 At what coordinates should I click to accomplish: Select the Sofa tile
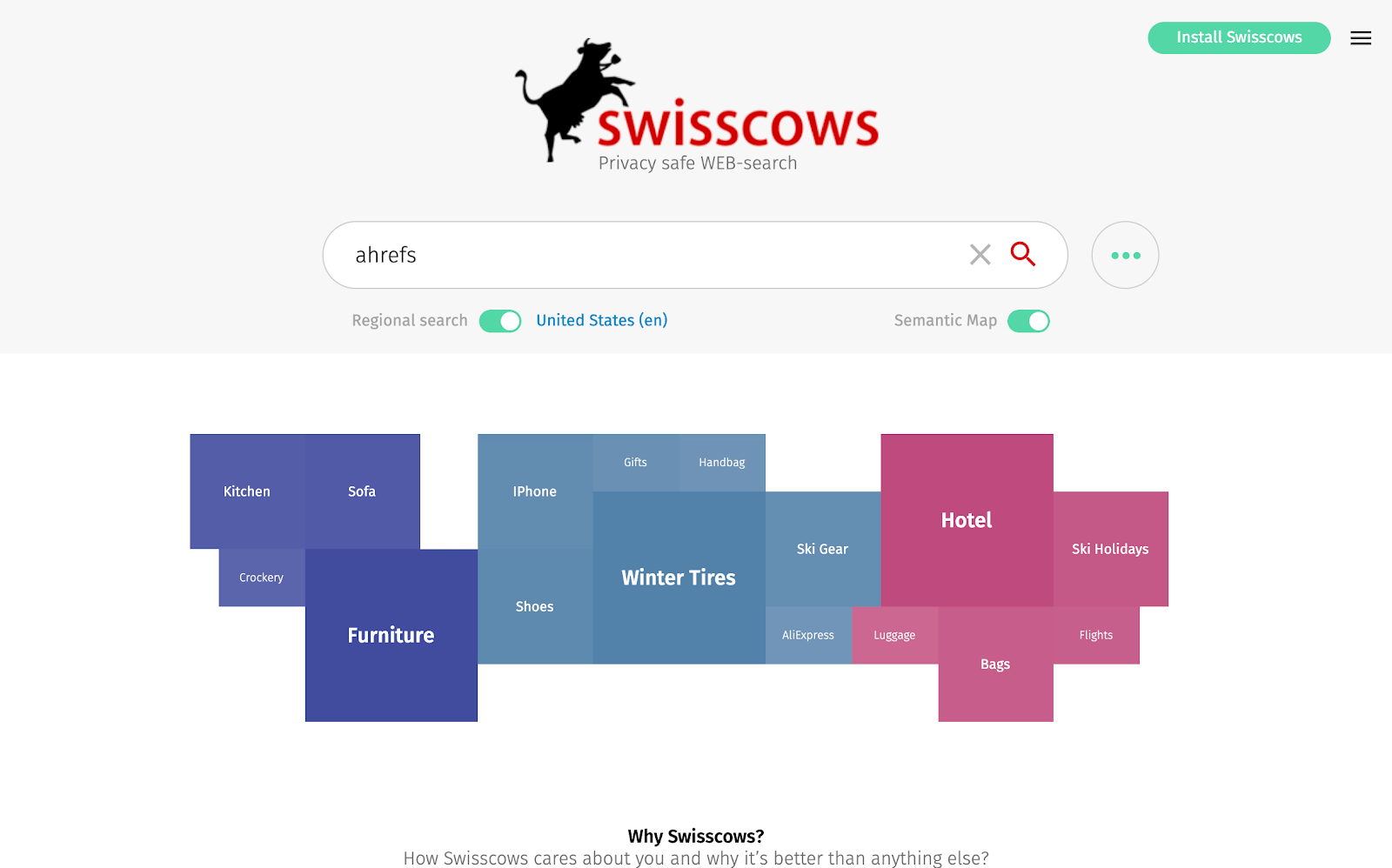(362, 491)
